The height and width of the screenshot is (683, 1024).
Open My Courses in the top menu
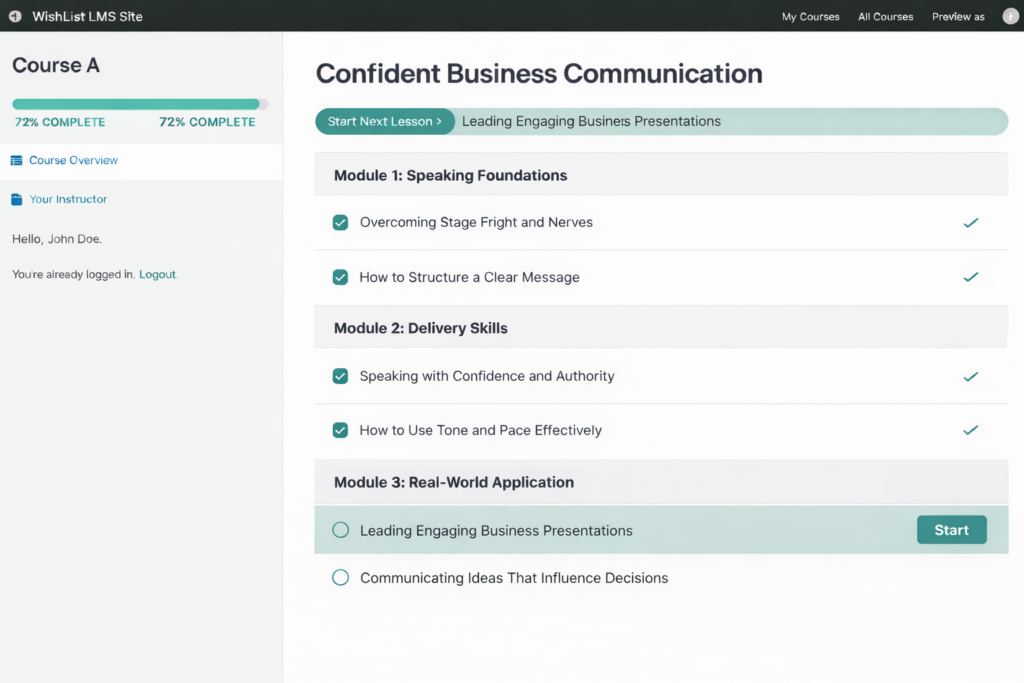(810, 16)
